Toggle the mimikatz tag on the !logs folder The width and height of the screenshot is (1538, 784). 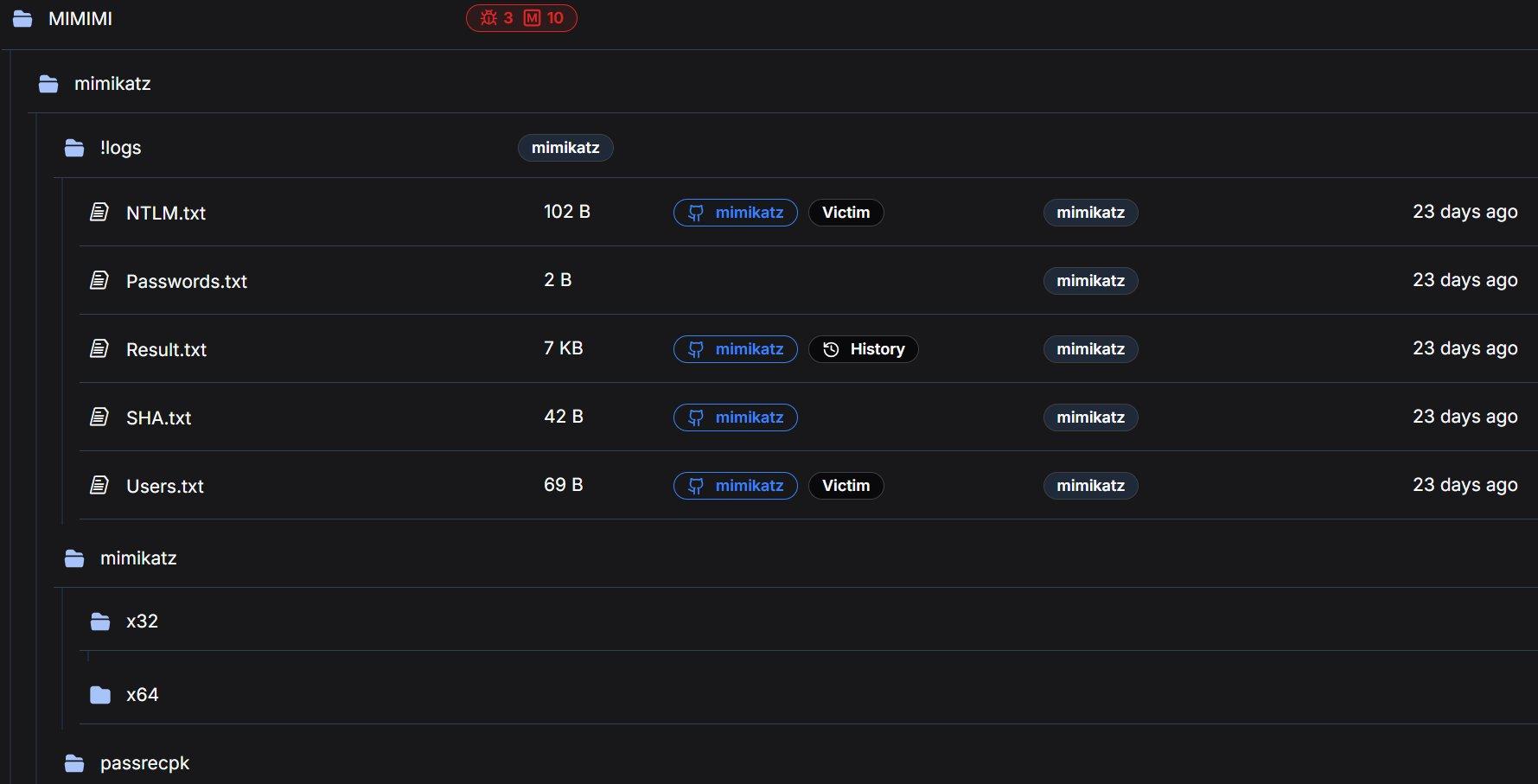click(x=565, y=147)
